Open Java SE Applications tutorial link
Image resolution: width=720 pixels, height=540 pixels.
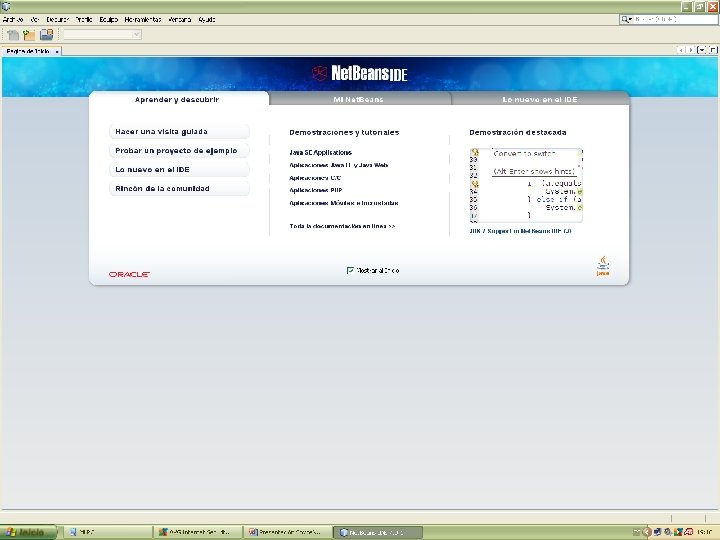pyautogui.click(x=321, y=152)
